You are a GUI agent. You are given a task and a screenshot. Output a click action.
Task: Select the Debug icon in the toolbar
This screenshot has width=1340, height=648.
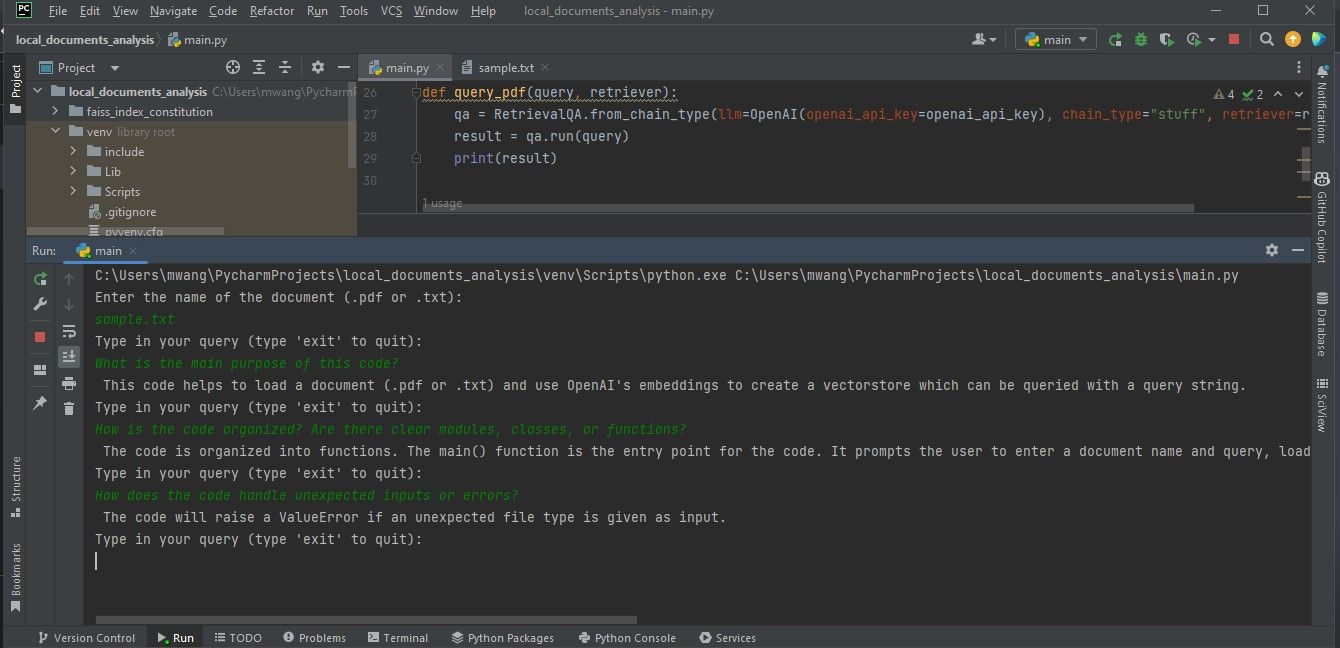(x=1140, y=38)
